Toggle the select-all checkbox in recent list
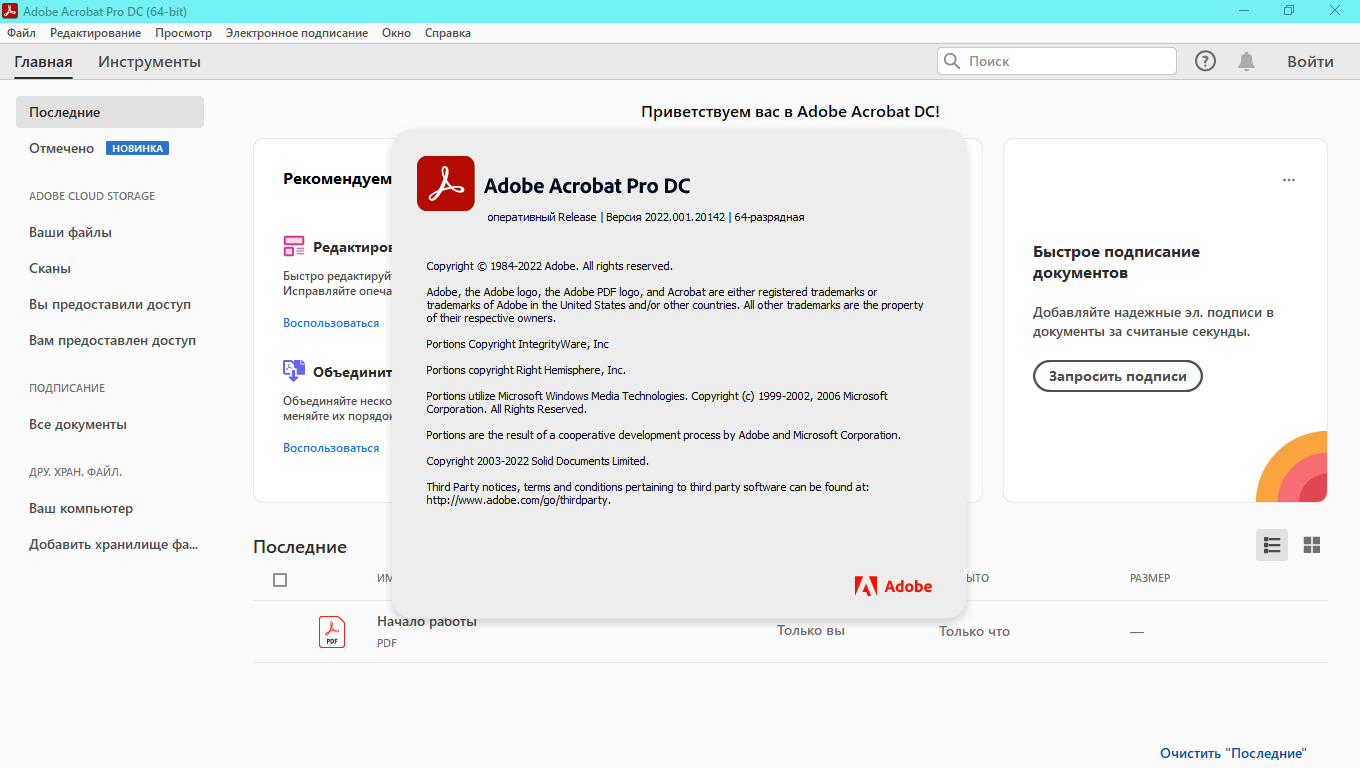Image resolution: width=1360 pixels, height=768 pixels. click(280, 580)
